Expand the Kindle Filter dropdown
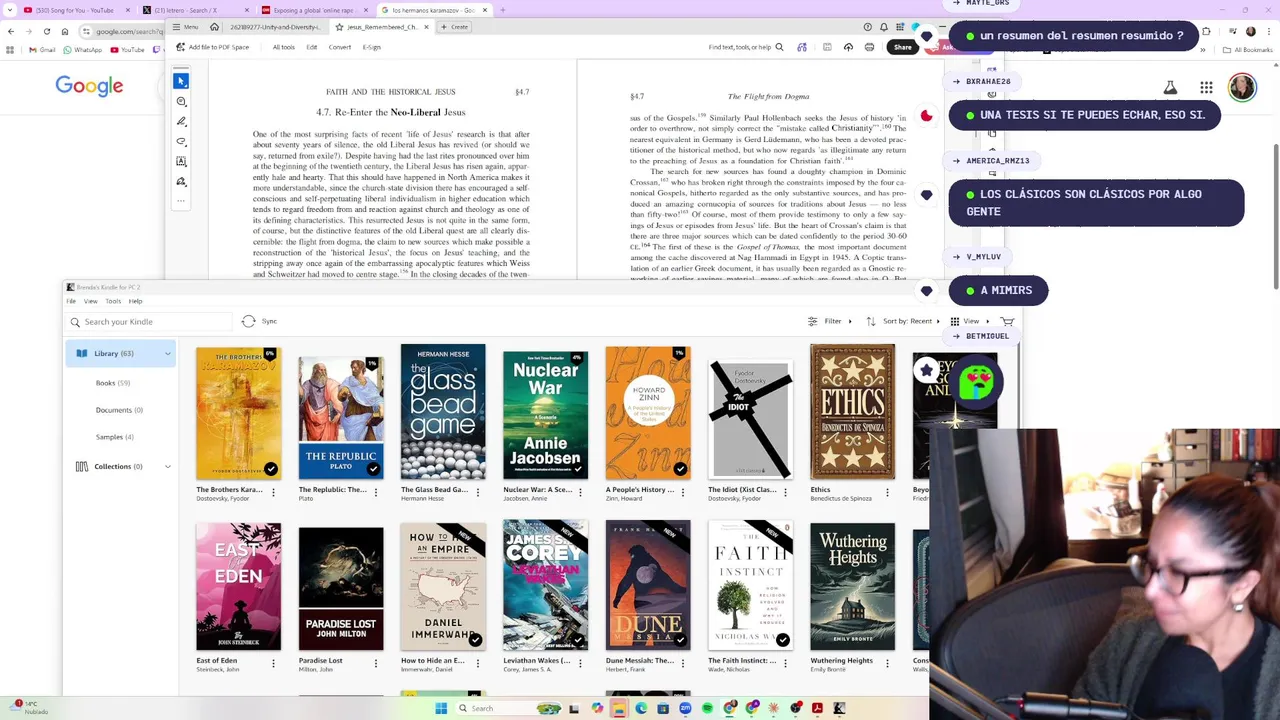This screenshot has width=1280, height=720. pos(830,321)
